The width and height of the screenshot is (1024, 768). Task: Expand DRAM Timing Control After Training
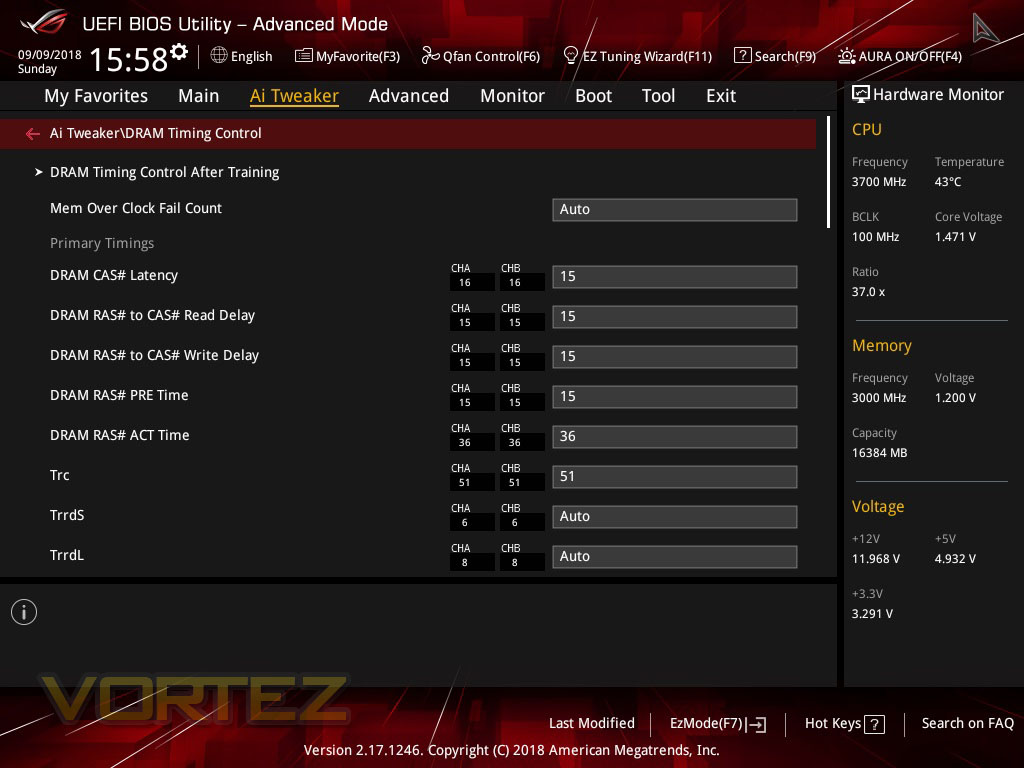point(164,172)
